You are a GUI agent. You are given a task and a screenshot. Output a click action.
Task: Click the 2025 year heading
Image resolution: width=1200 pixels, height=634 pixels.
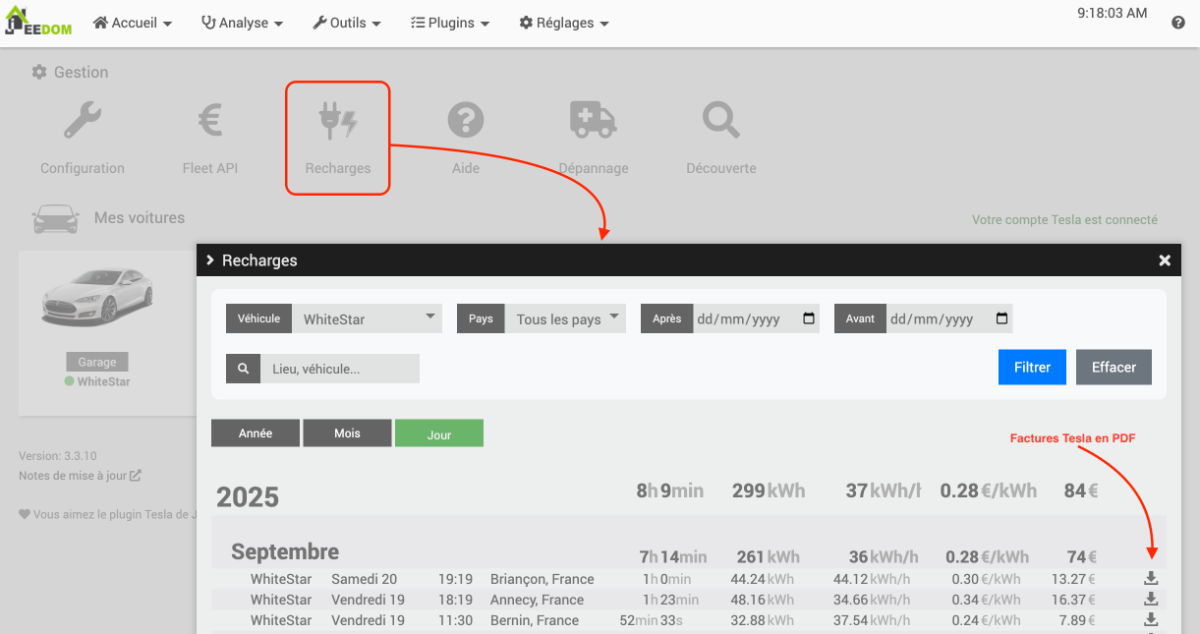pyautogui.click(x=248, y=497)
